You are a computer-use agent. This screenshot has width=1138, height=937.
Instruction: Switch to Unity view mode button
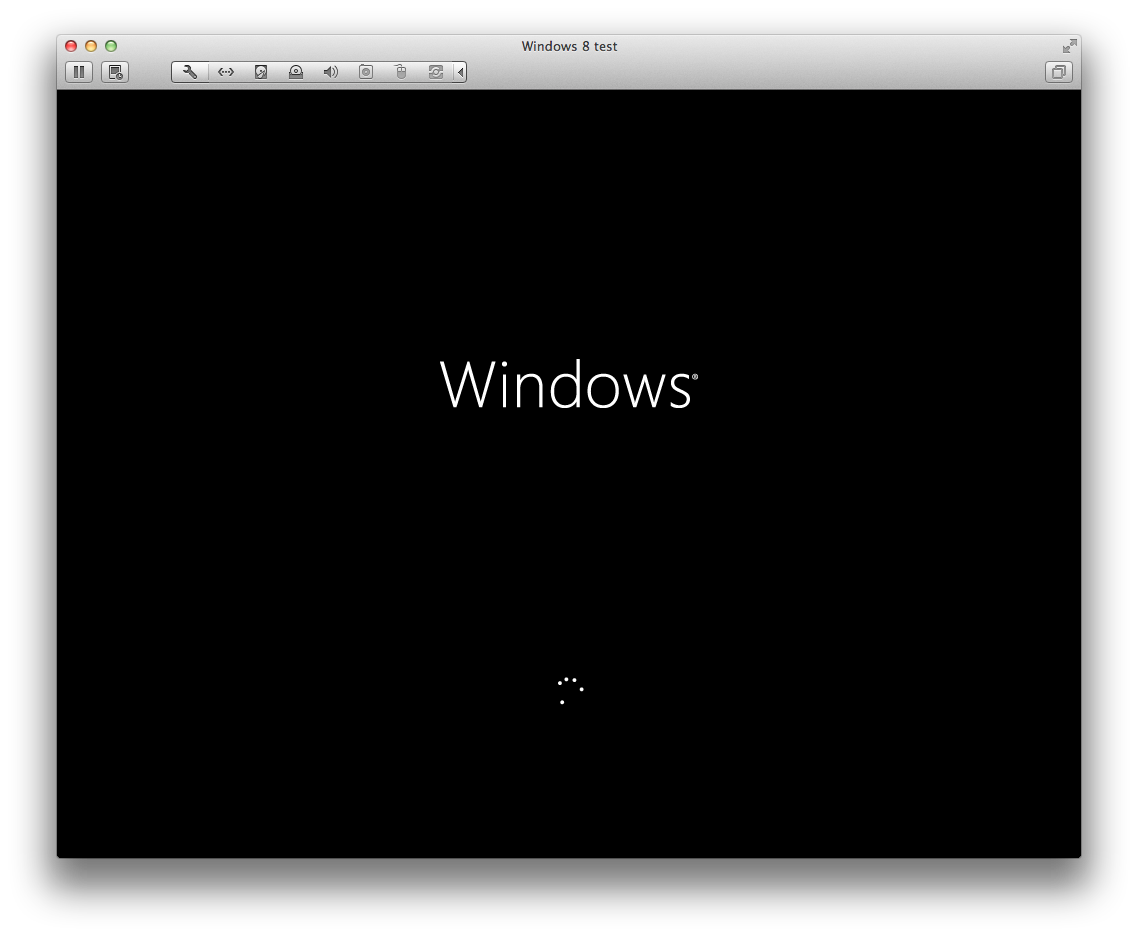pos(1058,72)
